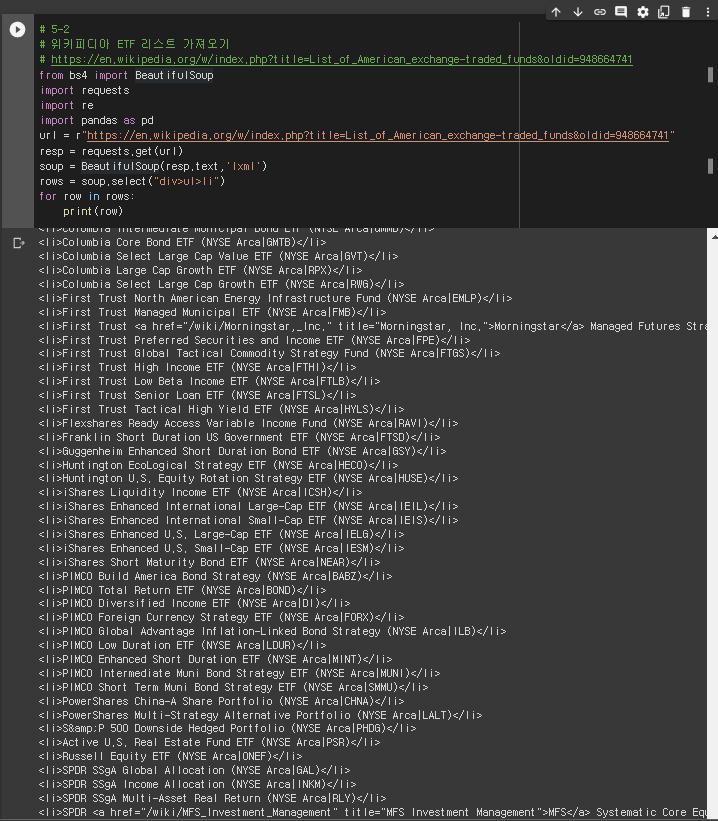Copy link to cell icon
This screenshot has height=821, width=718.
[600, 12]
